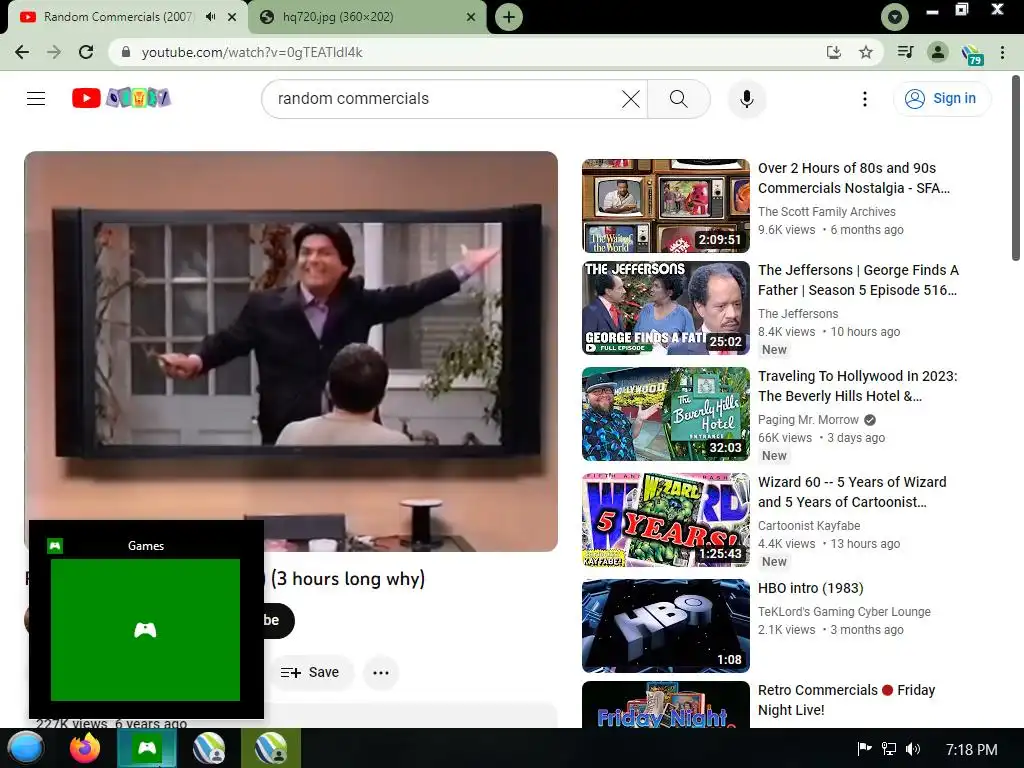Open the new tab with plus button
The height and width of the screenshot is (768, 1024).
coord(509,17)
